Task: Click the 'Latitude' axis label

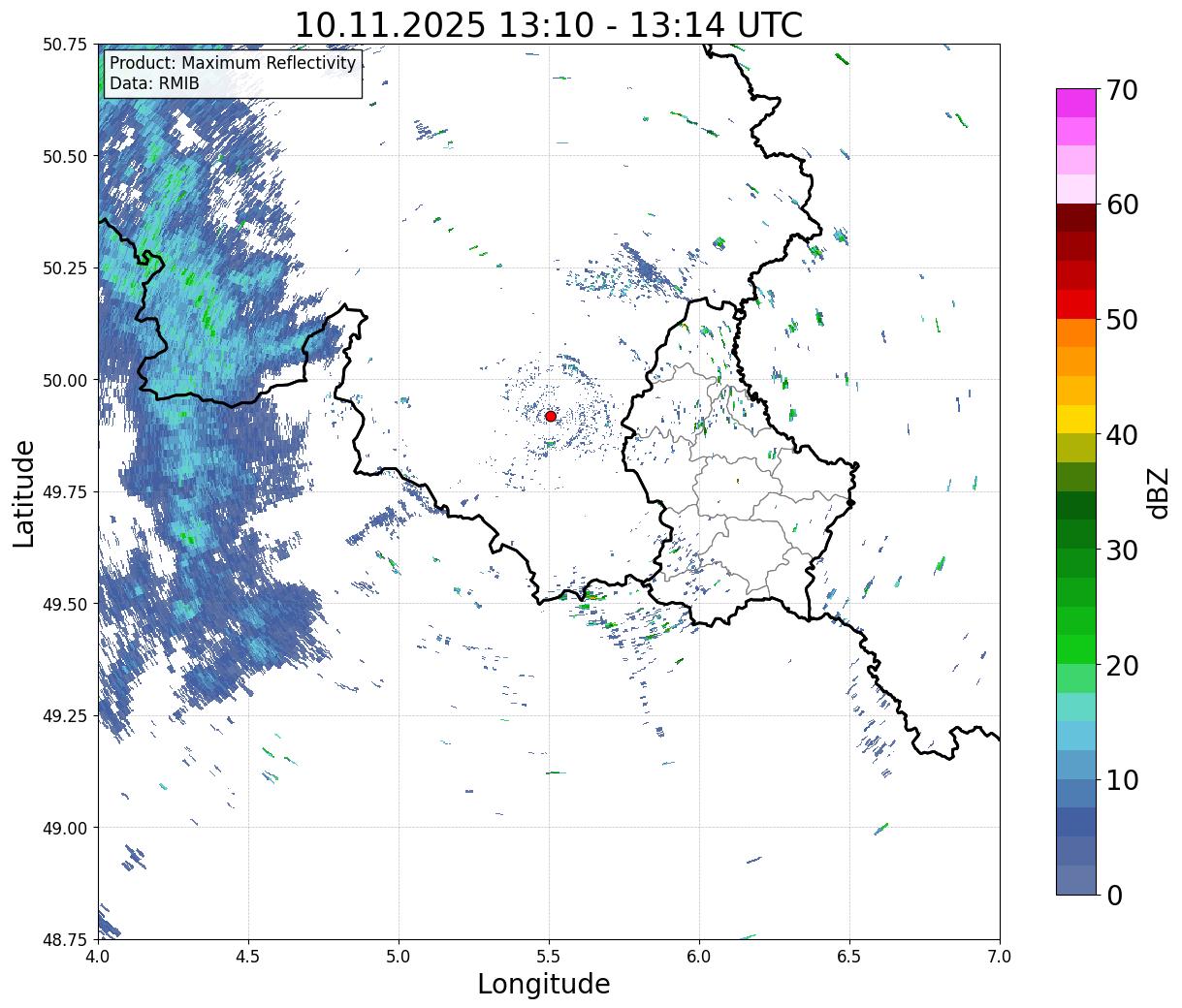Action: (24, 493)
